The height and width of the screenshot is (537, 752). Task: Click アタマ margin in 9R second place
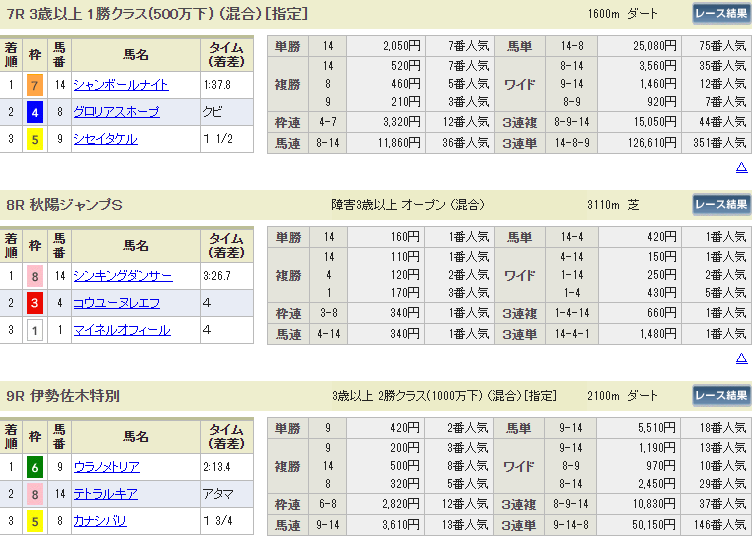tap(218, 494)
